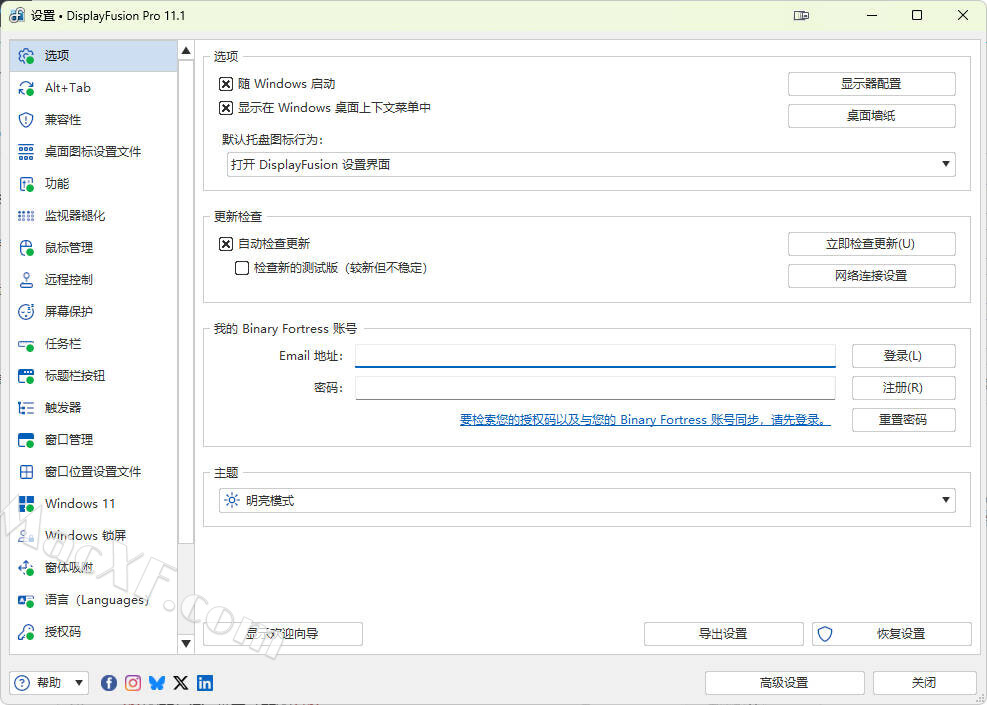Click the sidebar scroll down arrow

(186, 643)
